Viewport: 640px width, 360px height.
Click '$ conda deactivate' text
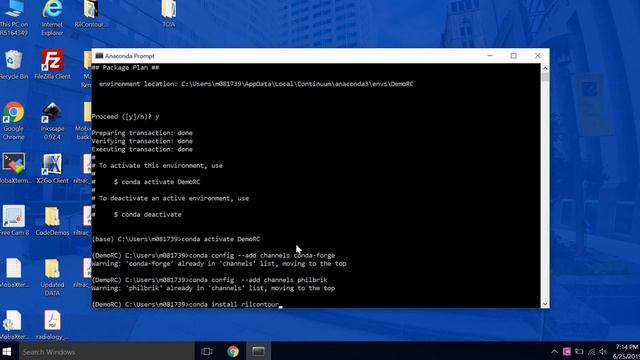[147, 215]
